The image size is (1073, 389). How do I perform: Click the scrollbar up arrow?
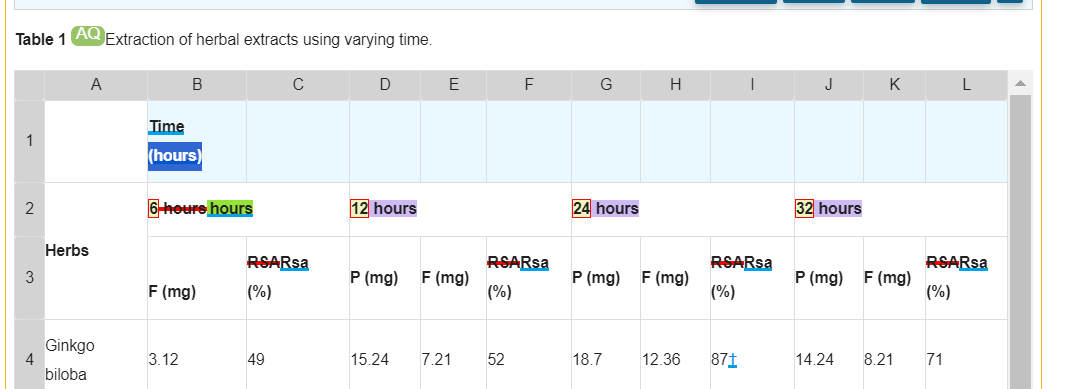click(1020, 84)
